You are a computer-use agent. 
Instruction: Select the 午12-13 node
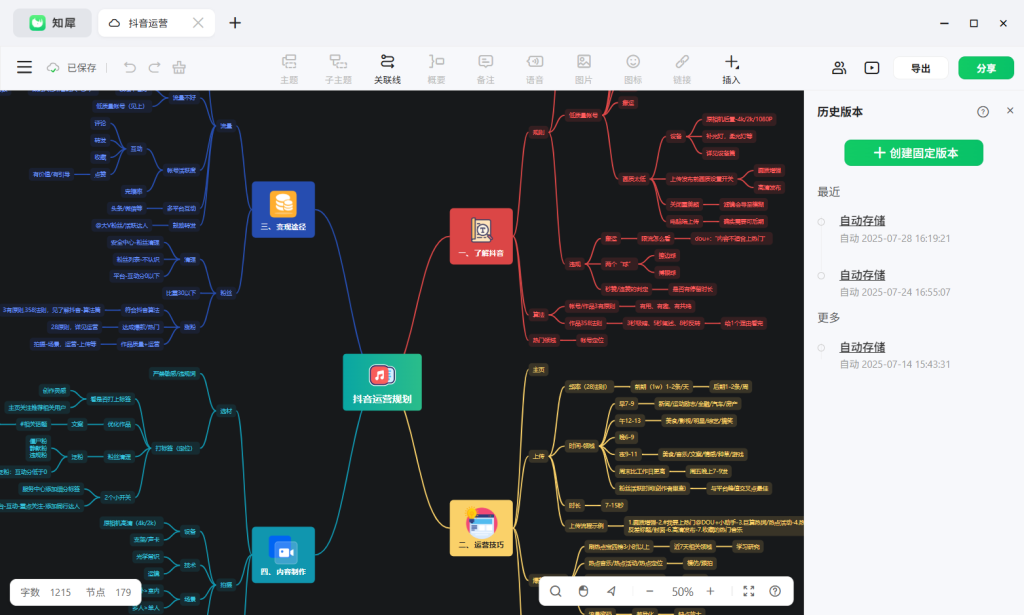click(630, 420)
